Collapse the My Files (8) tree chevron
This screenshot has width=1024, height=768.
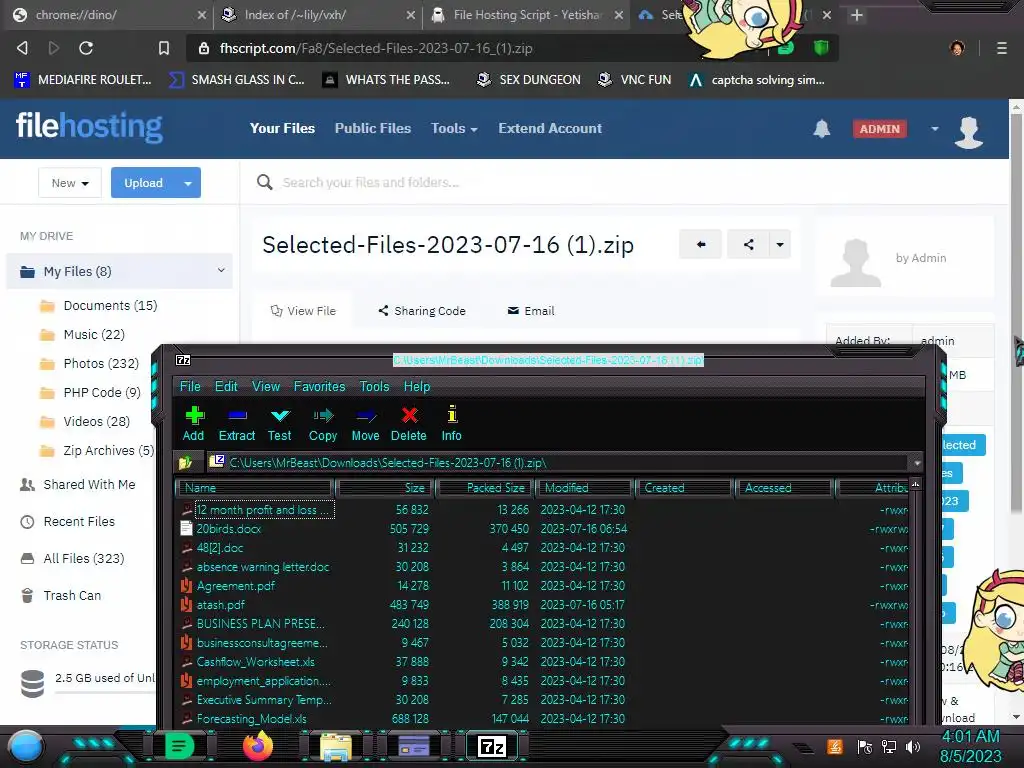tap(221, 270)
